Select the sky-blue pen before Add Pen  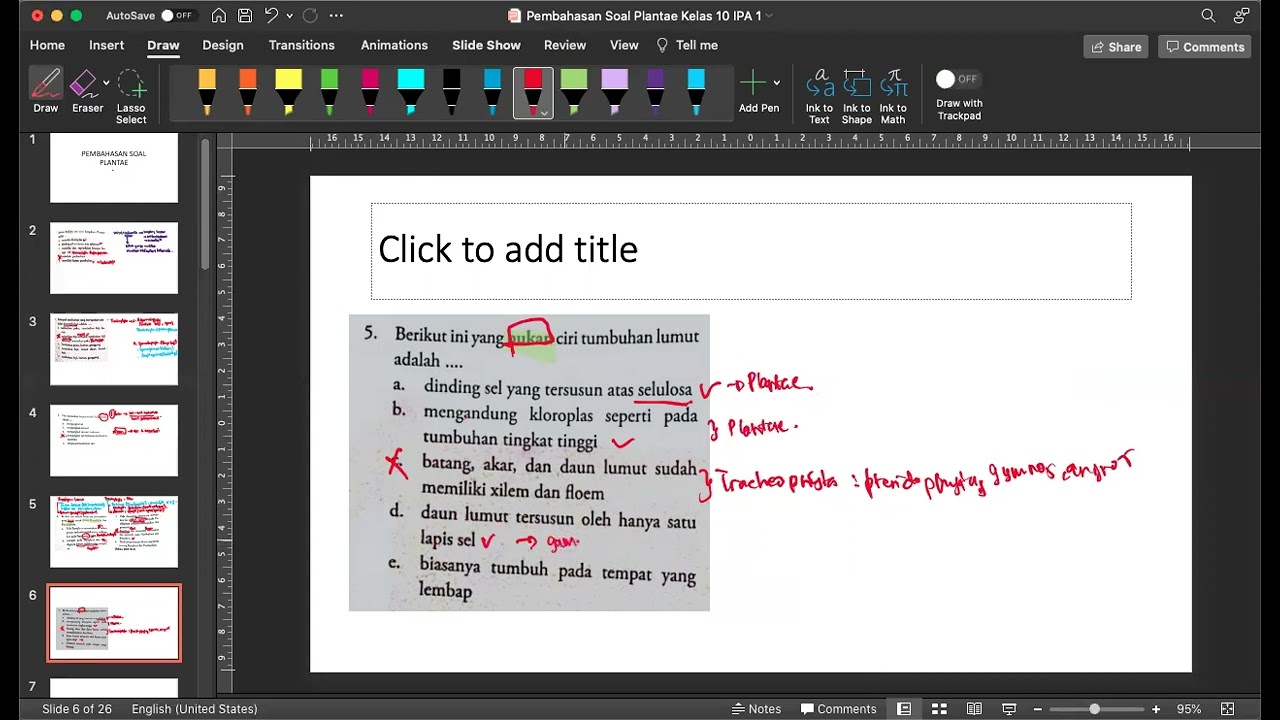(696, 92)
